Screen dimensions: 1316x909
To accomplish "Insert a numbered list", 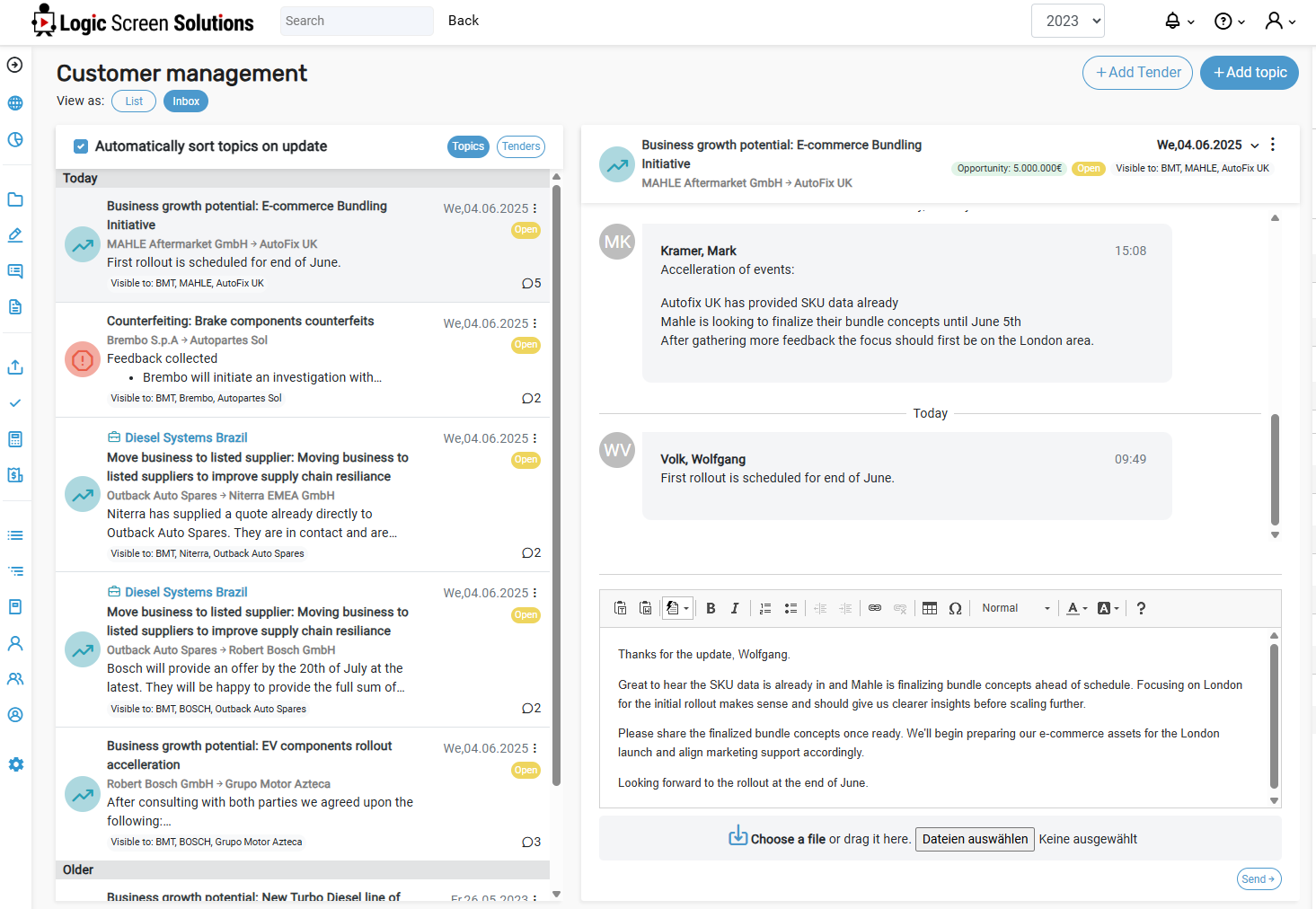I will point(765,608).
